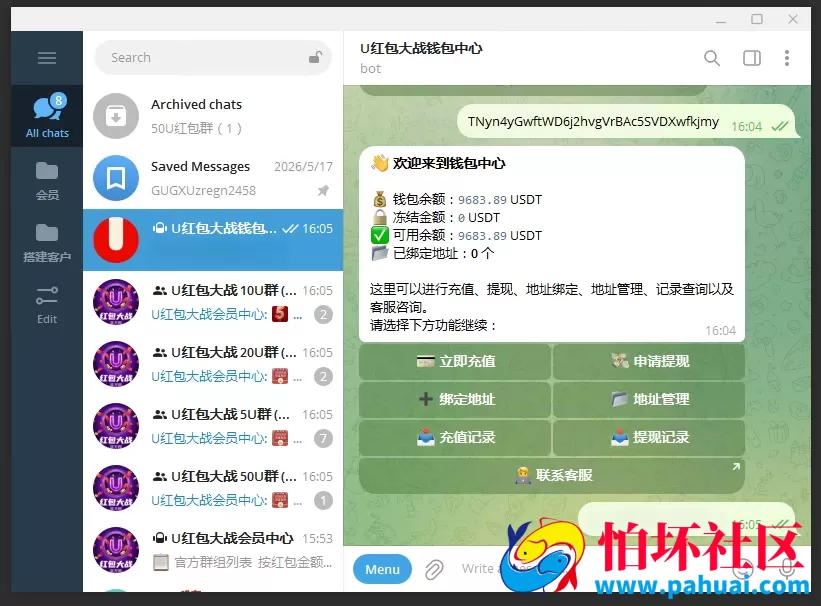This screenshot has width=821, height=606.
Task: Click the chat title U红包大战钱包中心
Action: coord(421,49)
